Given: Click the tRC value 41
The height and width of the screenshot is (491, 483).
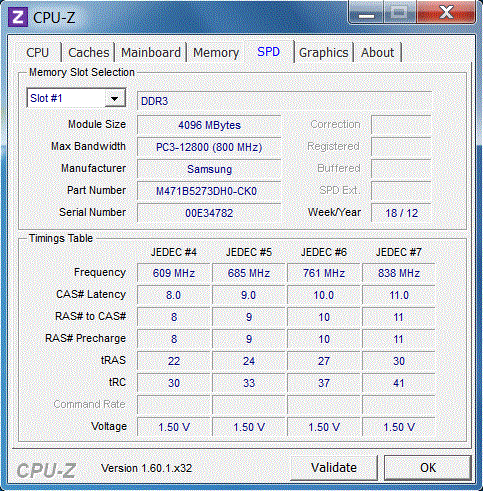Looking at the screenshot, I should point(399,383).
